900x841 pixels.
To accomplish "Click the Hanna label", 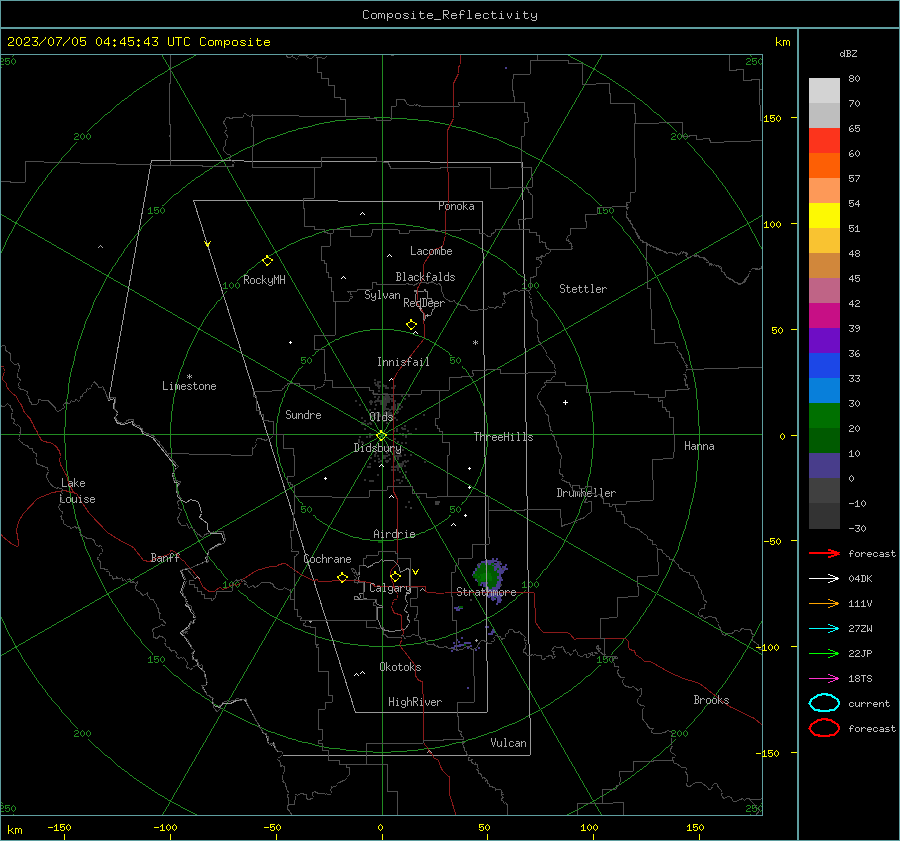I will pyautogui.click(x=699, y=446).
